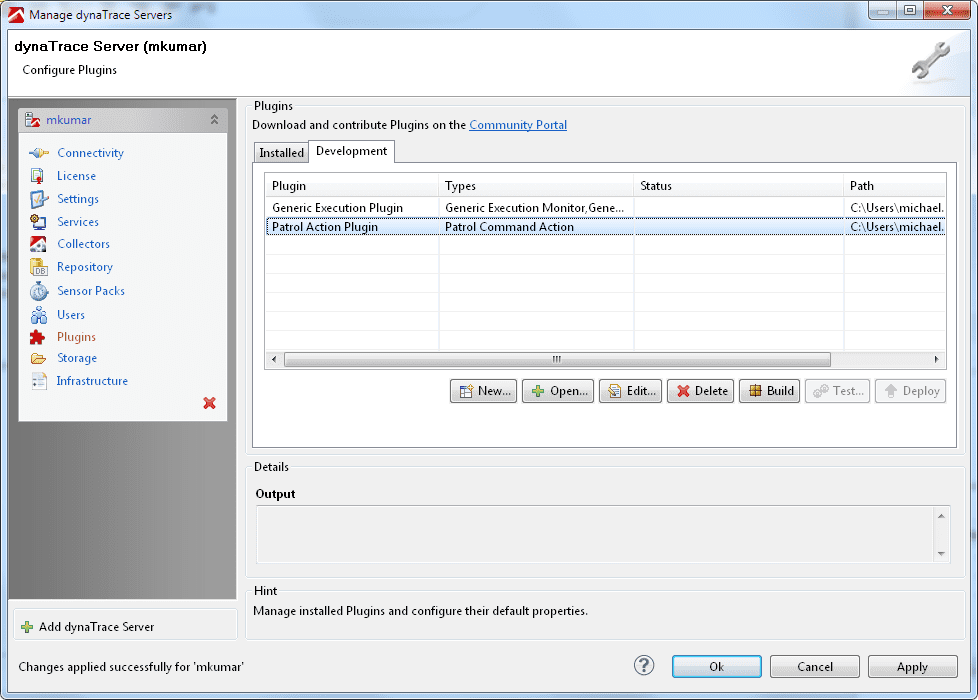Image resolution: width=978 pixels, height=700 pixels.
Task: Open help with question mark icon
Action: click(x=644, y=666)
